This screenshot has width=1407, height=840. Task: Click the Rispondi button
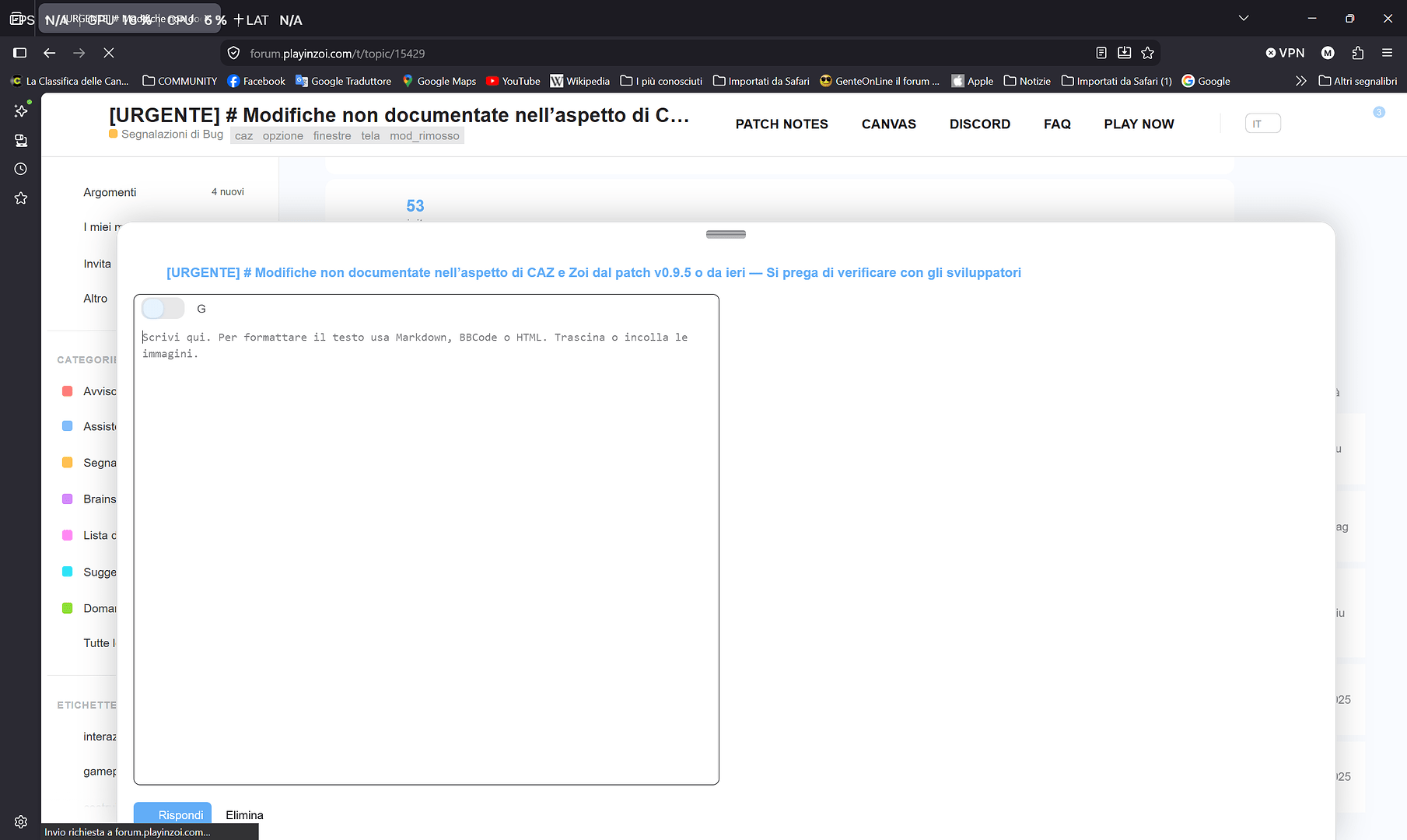click(173, 814)
